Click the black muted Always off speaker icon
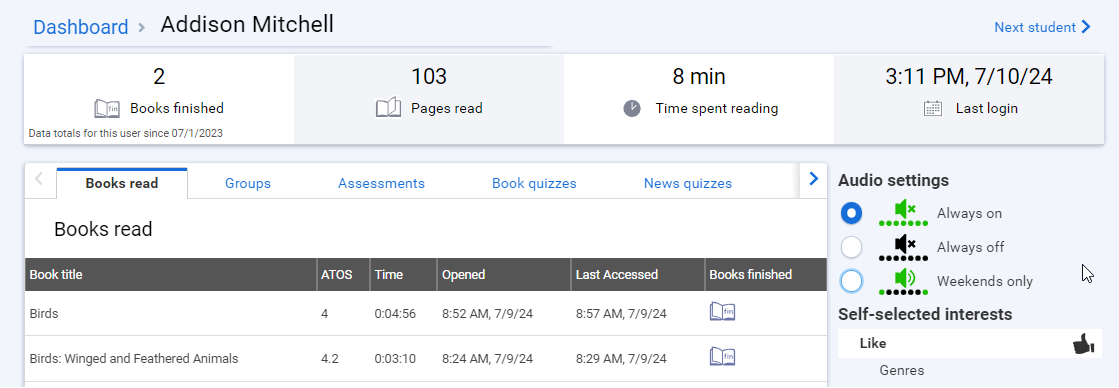 click(903, 247)
